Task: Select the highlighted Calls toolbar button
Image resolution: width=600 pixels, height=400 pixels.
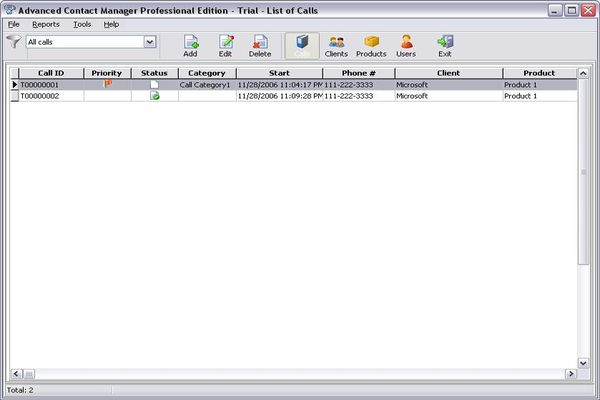Action: click(x=301, y=45)
